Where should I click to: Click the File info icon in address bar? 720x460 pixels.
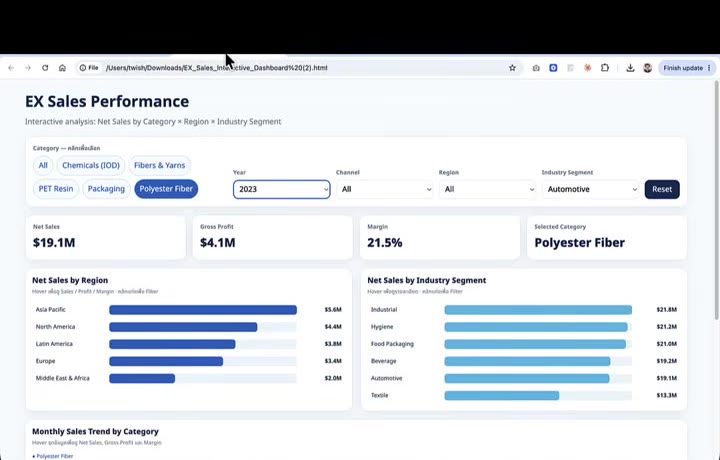tap(89, 68)
